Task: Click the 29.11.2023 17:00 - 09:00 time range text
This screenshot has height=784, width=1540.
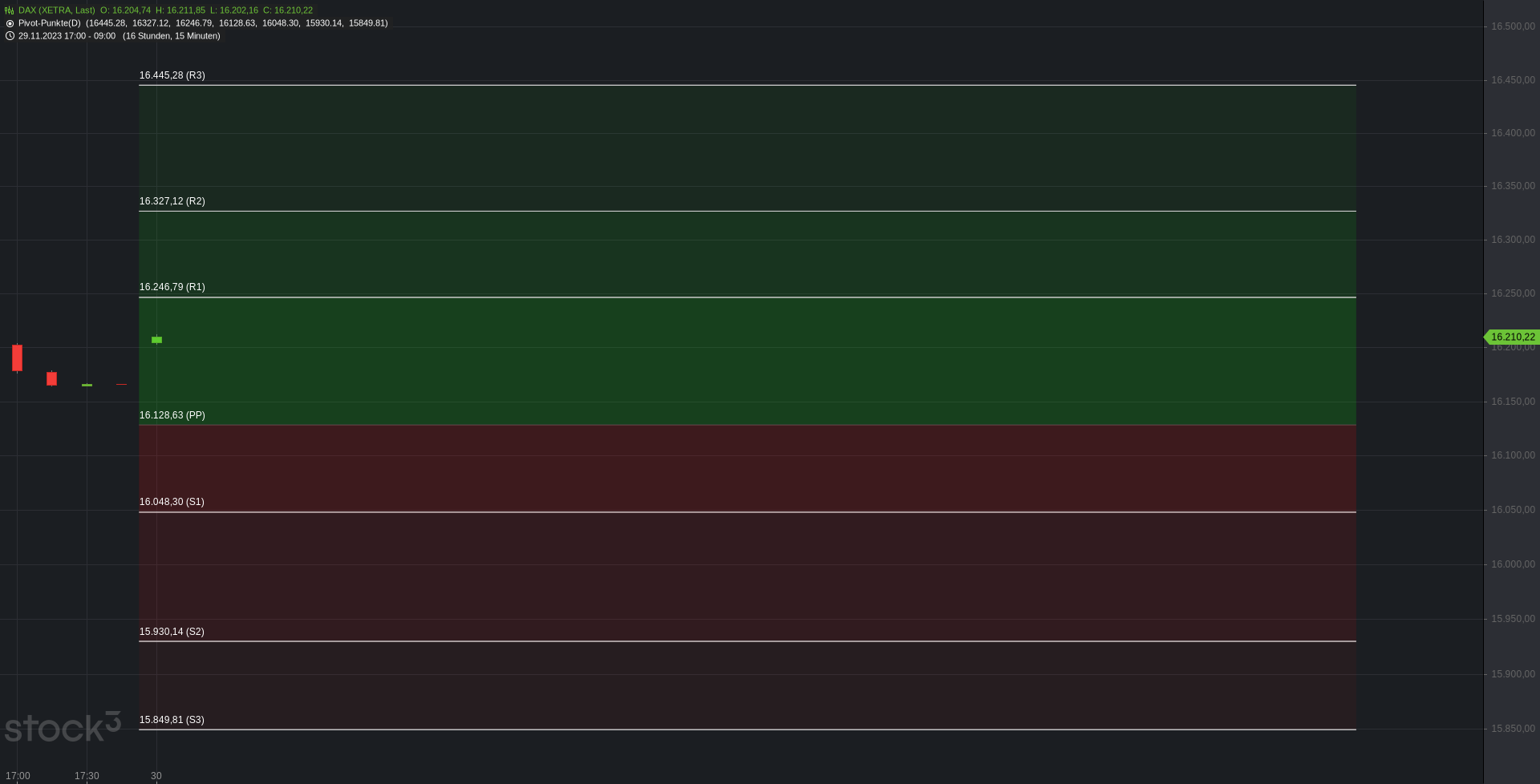Action: coord(67,36)
